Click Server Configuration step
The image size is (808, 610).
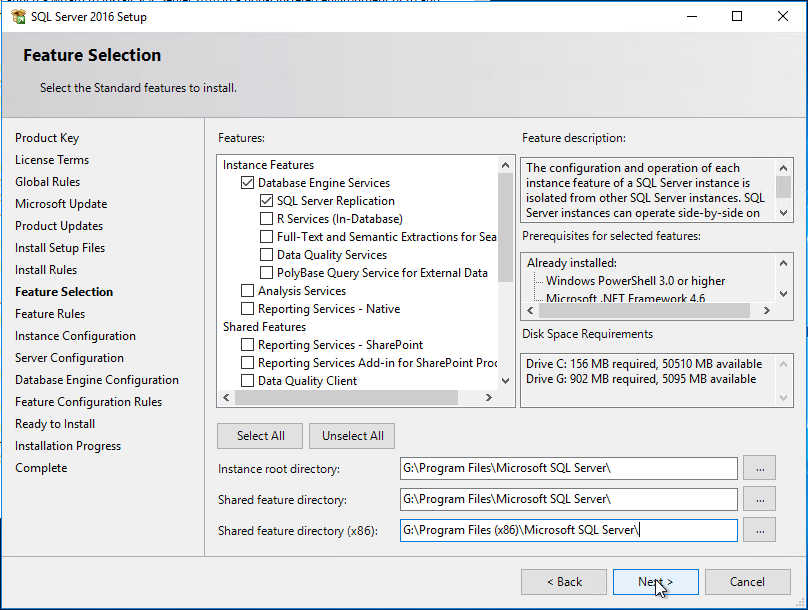(69, 358)
